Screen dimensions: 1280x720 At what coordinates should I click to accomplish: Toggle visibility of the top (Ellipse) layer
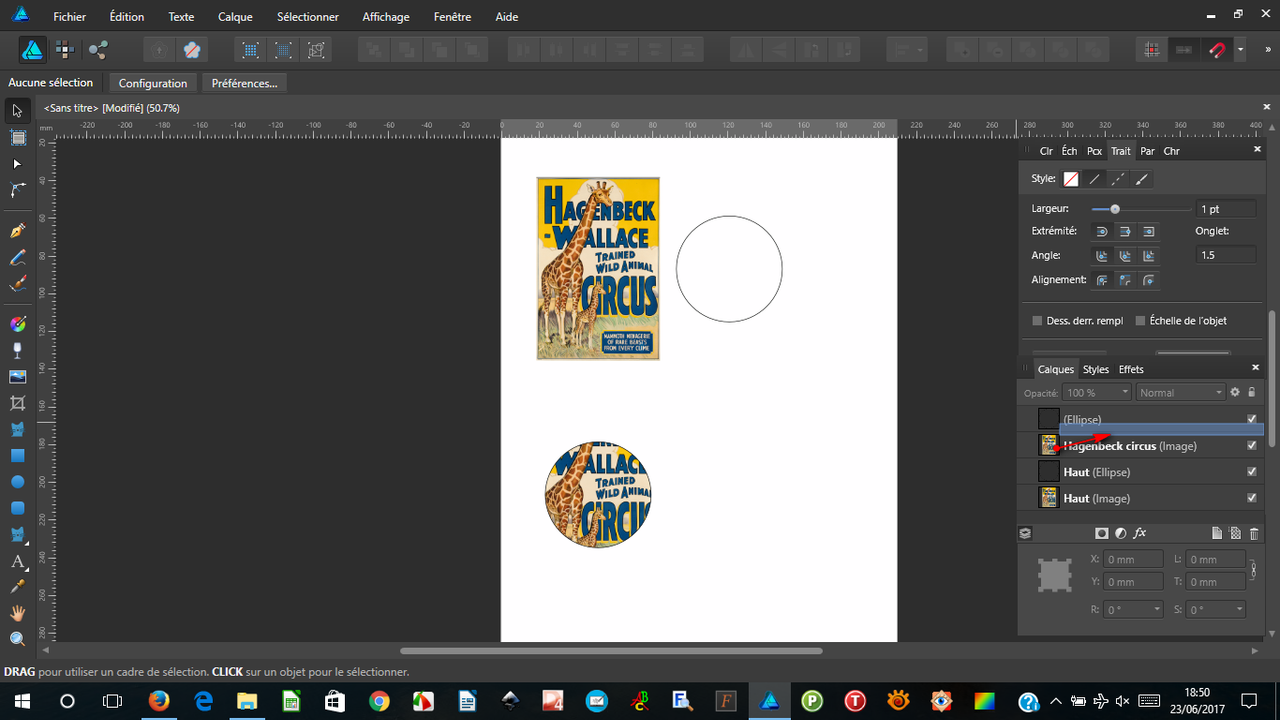(x=1252, y=419)
